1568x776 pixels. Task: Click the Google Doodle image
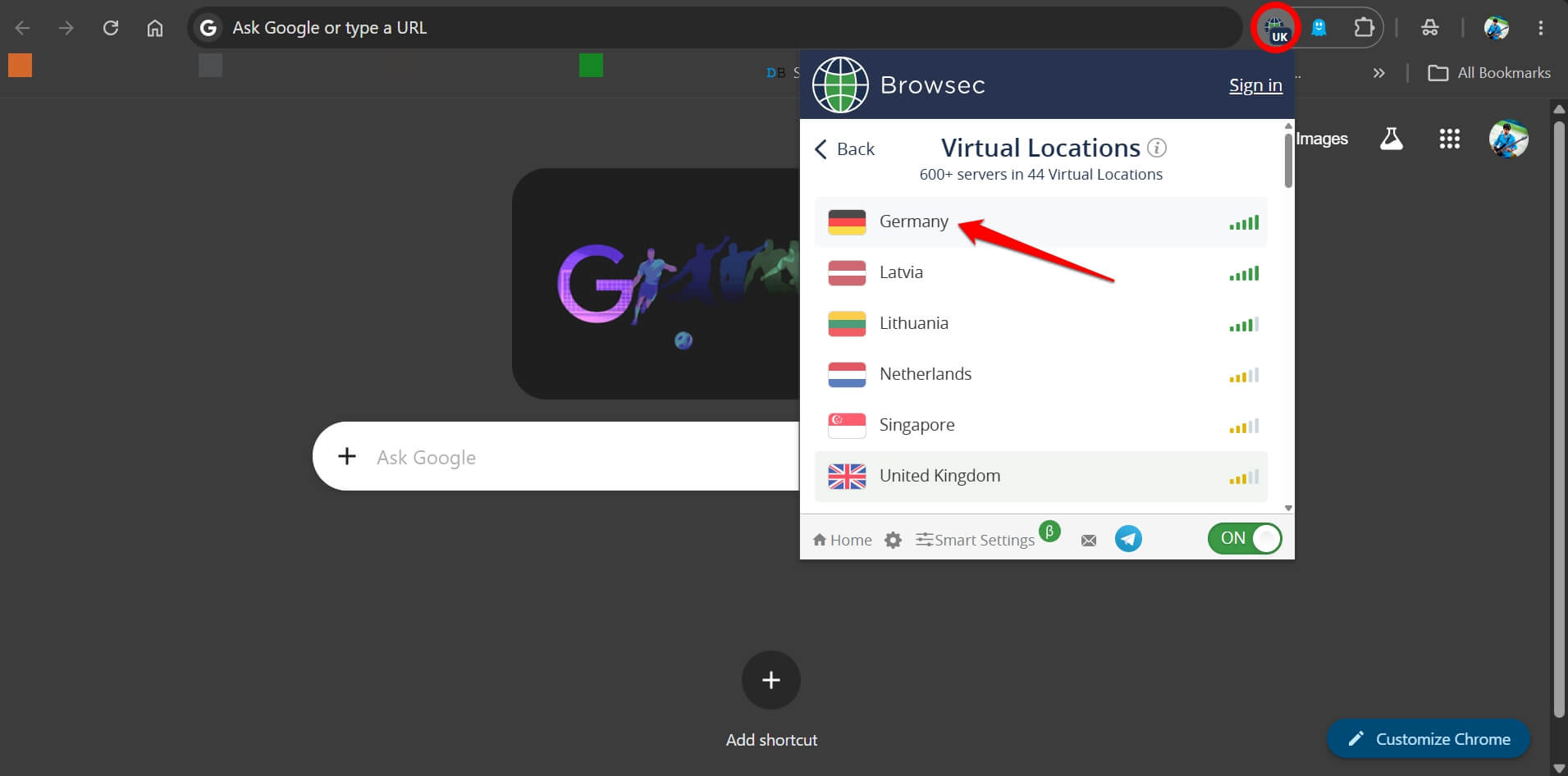point(656,284)
